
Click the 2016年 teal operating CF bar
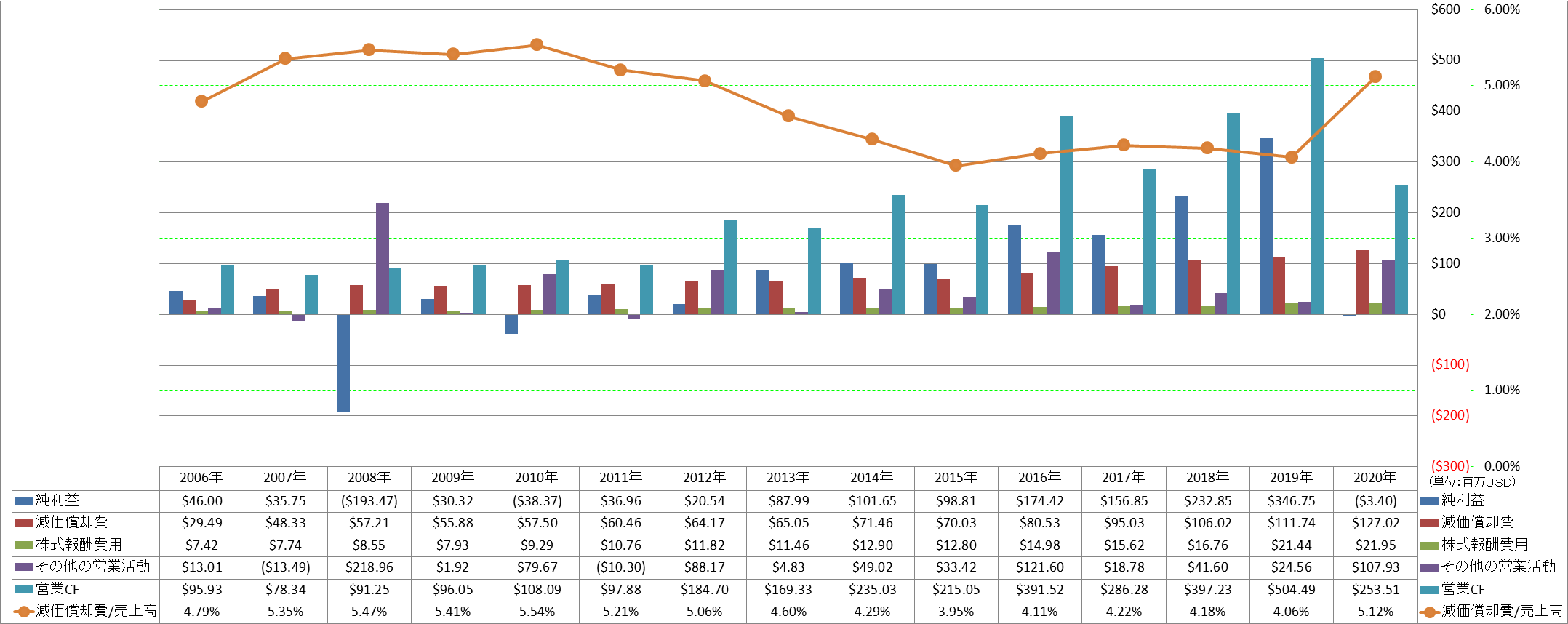pos(1066,215)
